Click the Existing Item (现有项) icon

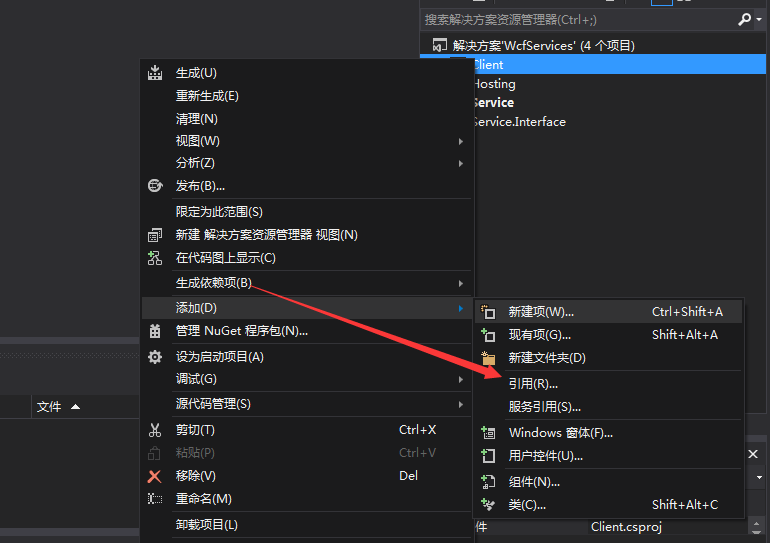pyautogui.click(x=488, y=335)
